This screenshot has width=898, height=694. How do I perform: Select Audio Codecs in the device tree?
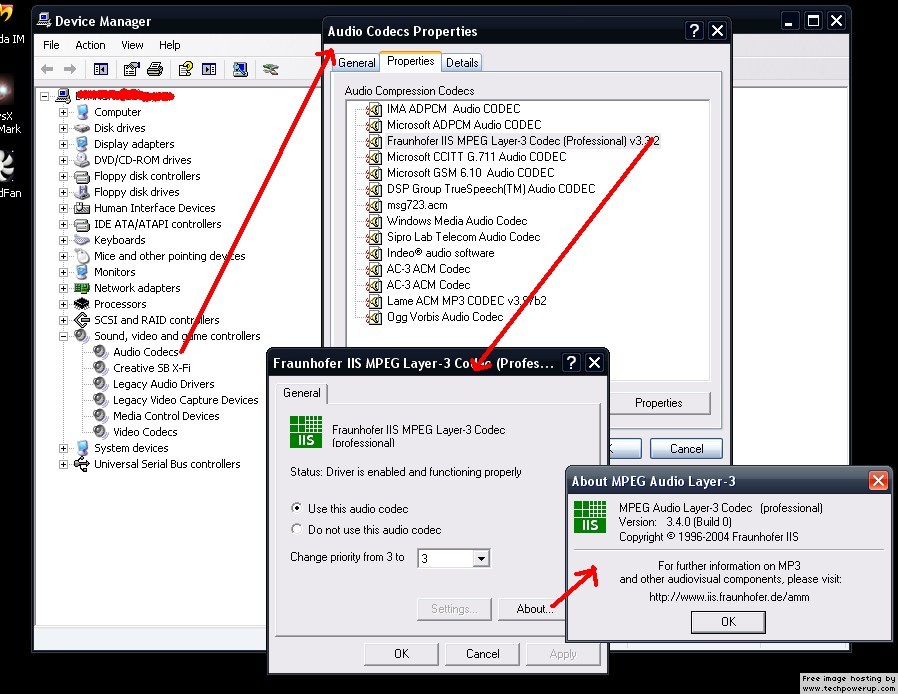point(145,352)
